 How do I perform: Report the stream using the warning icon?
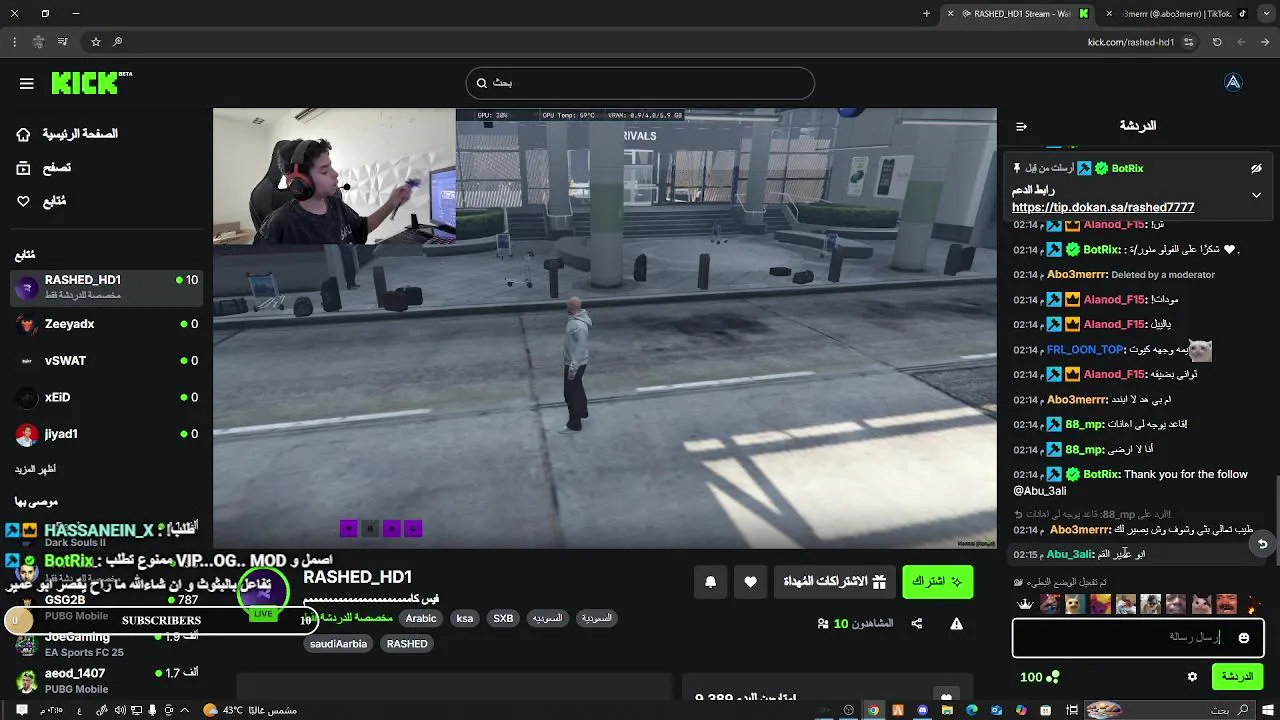[x=956, y=624]
